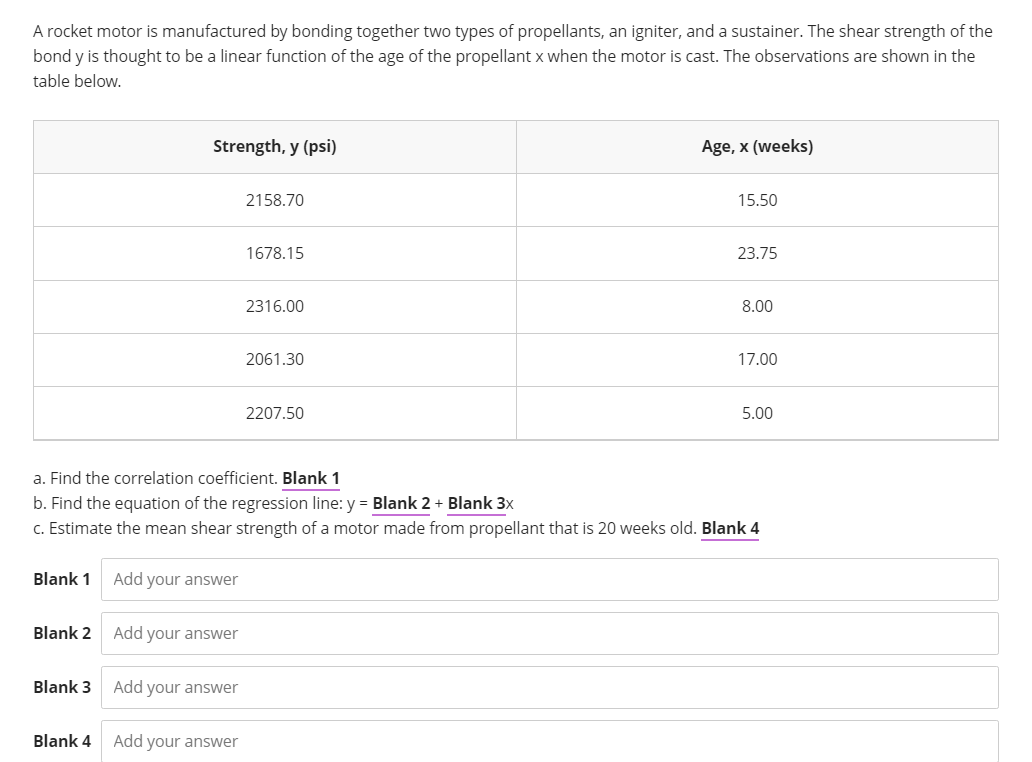
Task: Click the underlined Blank 1 in part a
Action: (311, 478)
